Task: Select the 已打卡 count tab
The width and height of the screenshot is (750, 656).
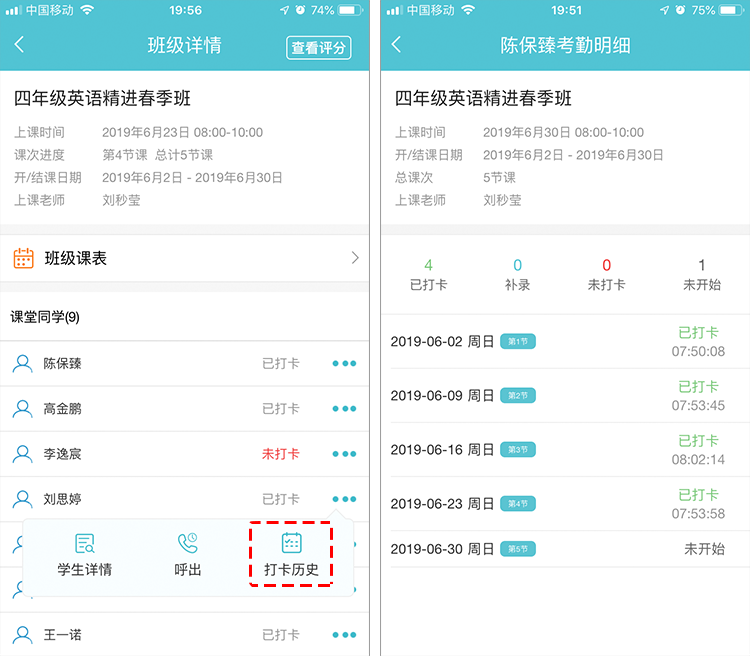Action: [x=428, y=275]
